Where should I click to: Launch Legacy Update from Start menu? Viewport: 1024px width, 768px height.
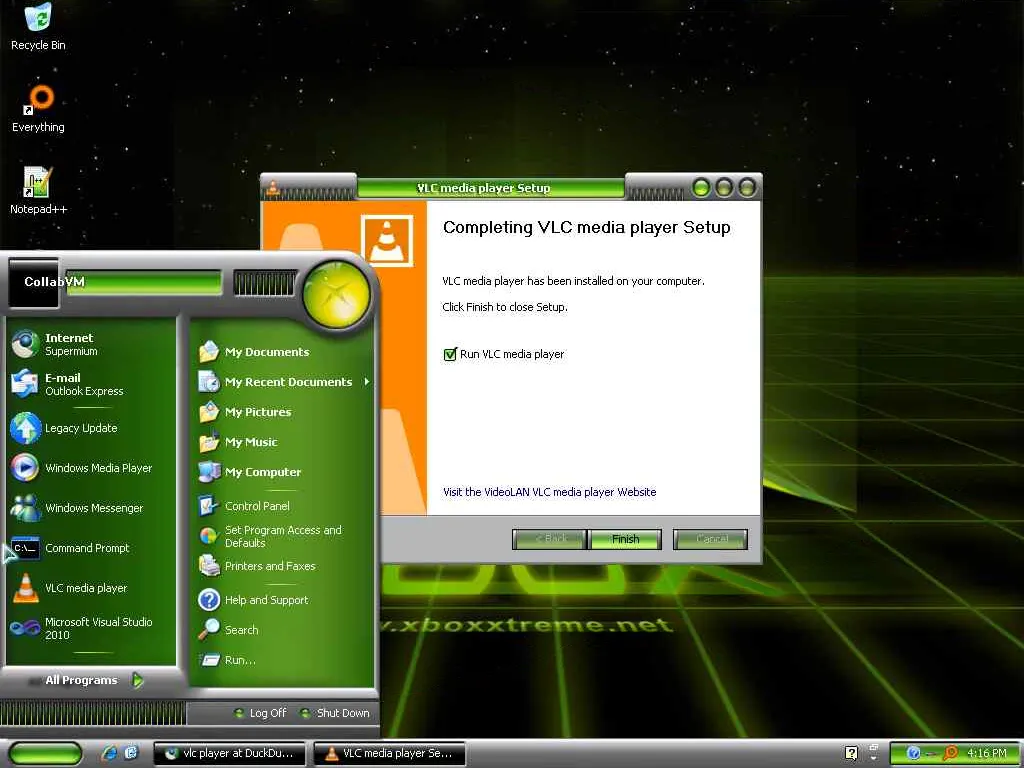(x=64, y=428)
